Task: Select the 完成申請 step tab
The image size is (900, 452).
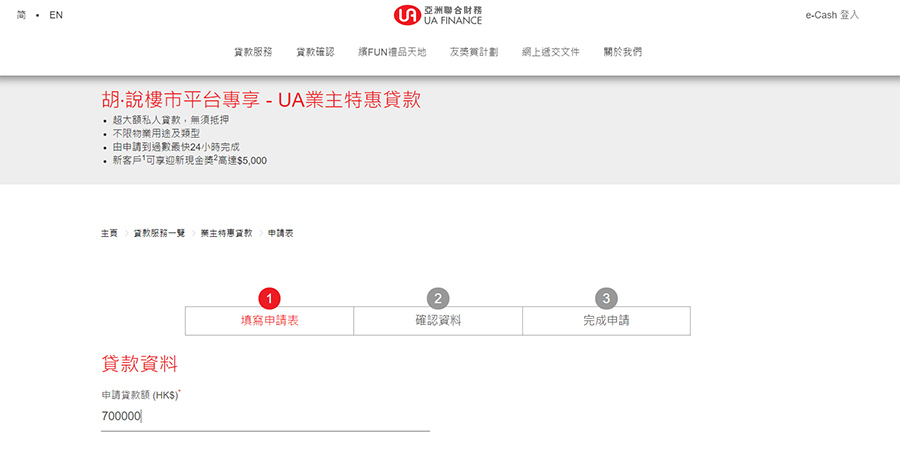Action: coord(606,320)
